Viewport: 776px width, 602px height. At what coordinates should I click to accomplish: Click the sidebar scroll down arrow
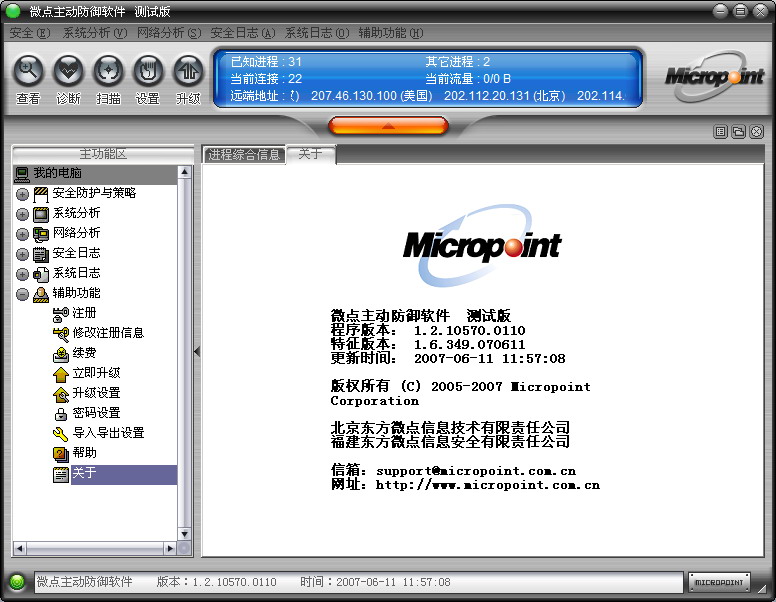pos(185,534)
